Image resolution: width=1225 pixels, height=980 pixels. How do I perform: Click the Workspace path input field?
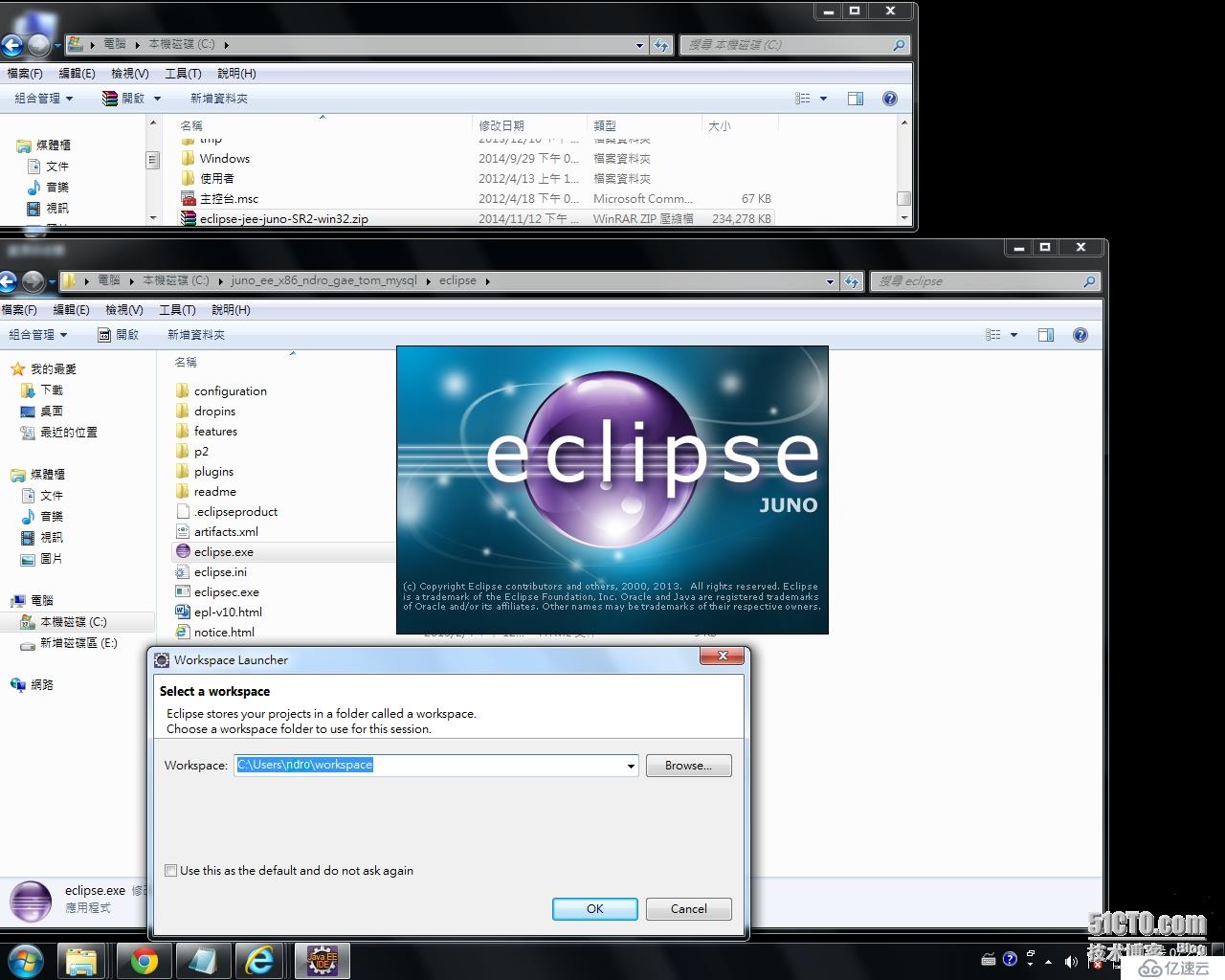tap(435, 766)
